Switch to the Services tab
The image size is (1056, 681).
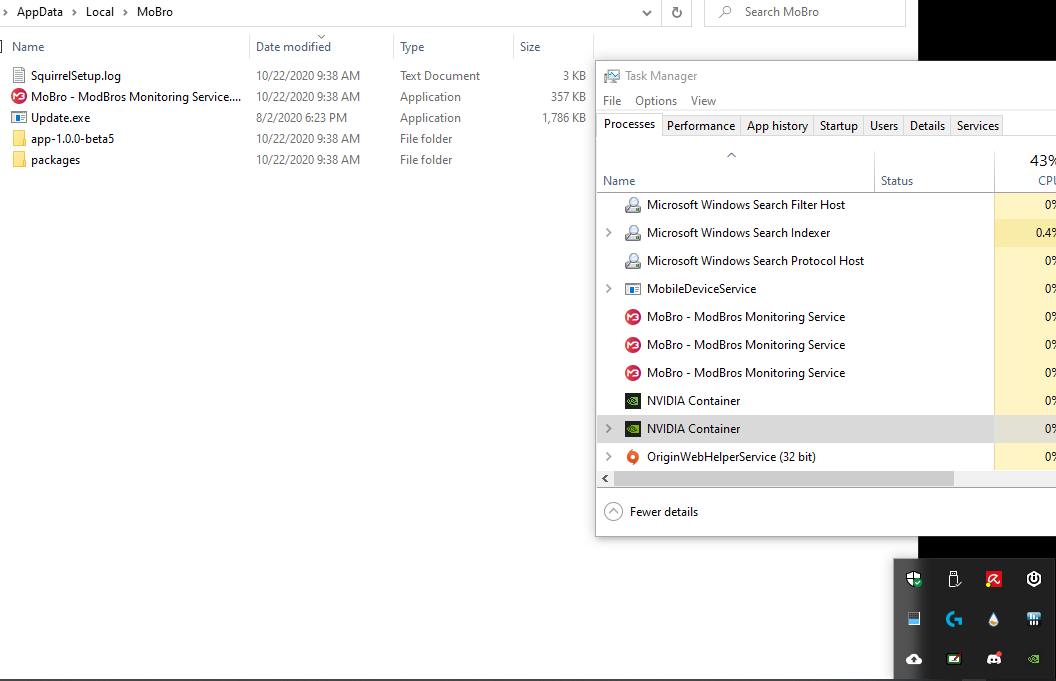(x=978, y=126)
